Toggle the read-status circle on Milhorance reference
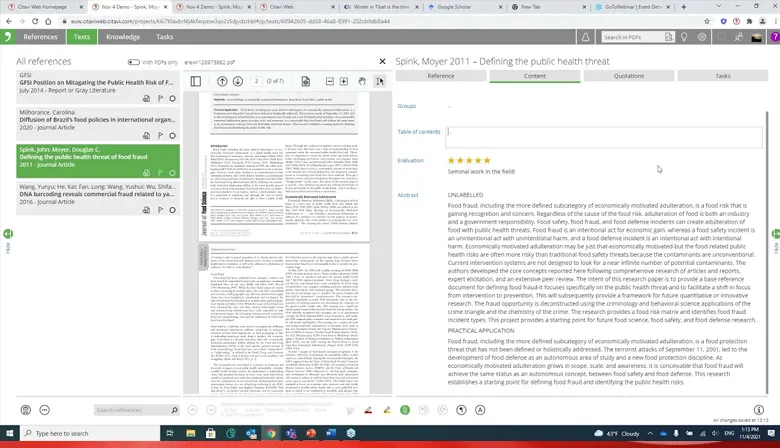 pos(172,135)
